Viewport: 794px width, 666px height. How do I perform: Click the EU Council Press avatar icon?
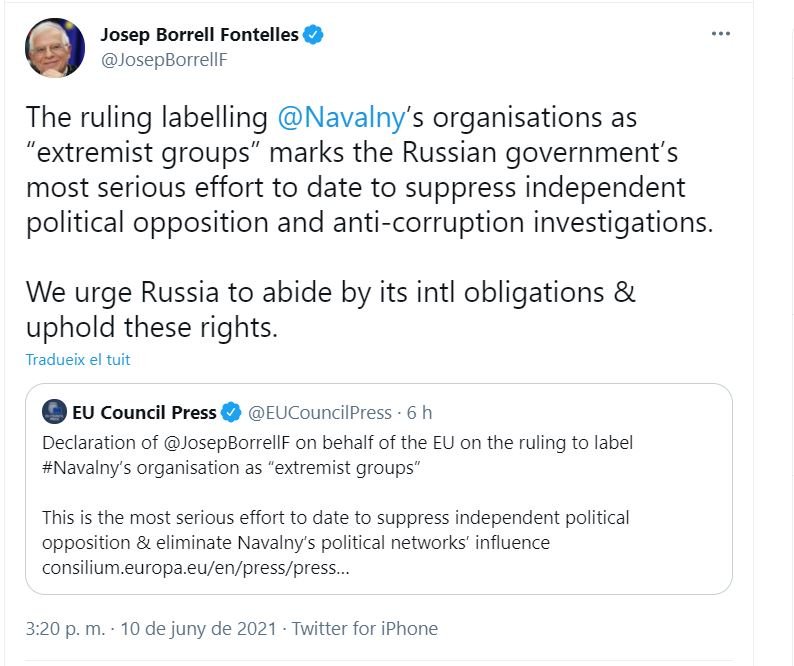(x=55, y=412)
